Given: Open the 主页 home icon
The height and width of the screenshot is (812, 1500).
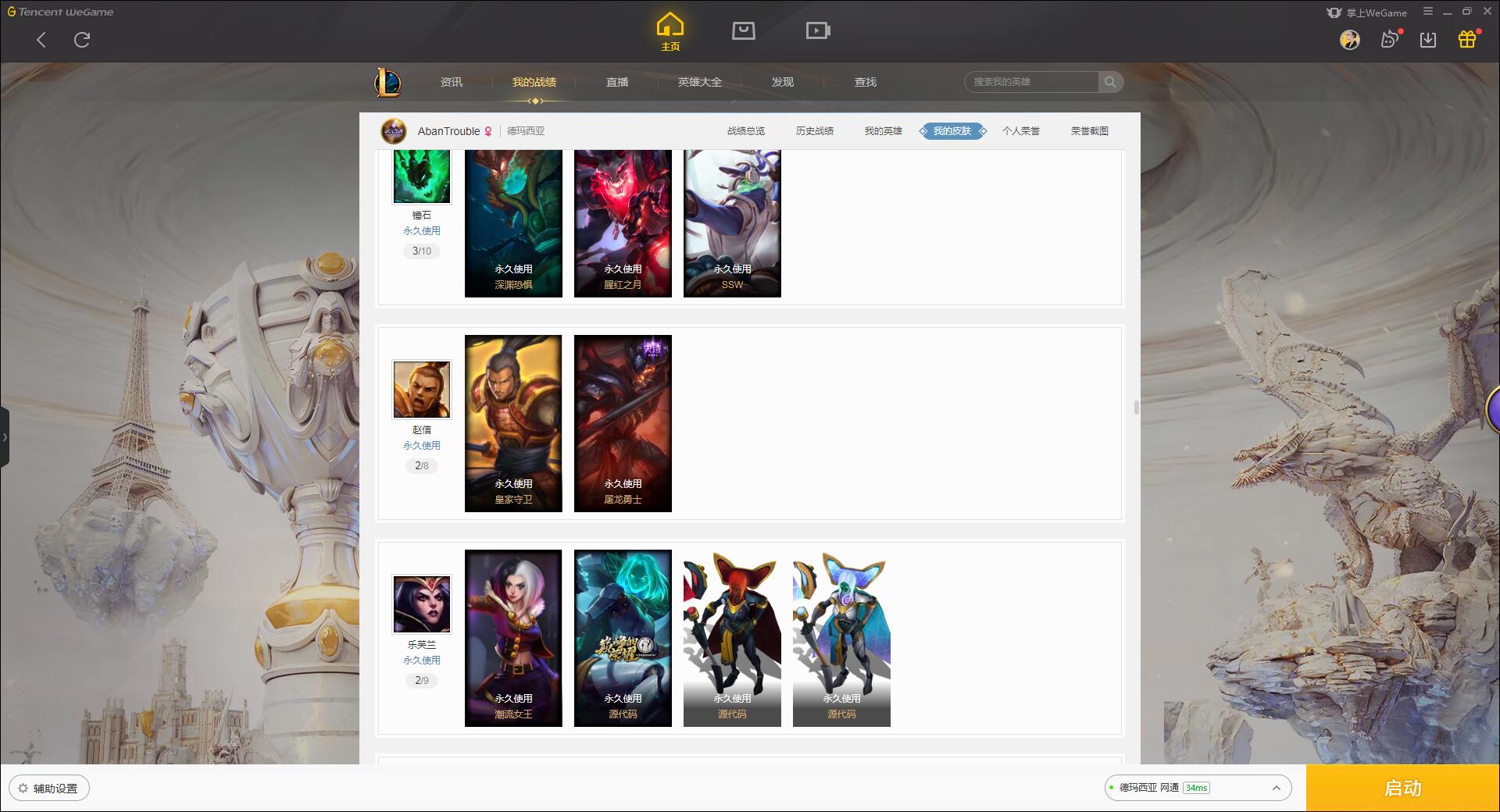Looking at the screenshot, I should pos(670,32).
